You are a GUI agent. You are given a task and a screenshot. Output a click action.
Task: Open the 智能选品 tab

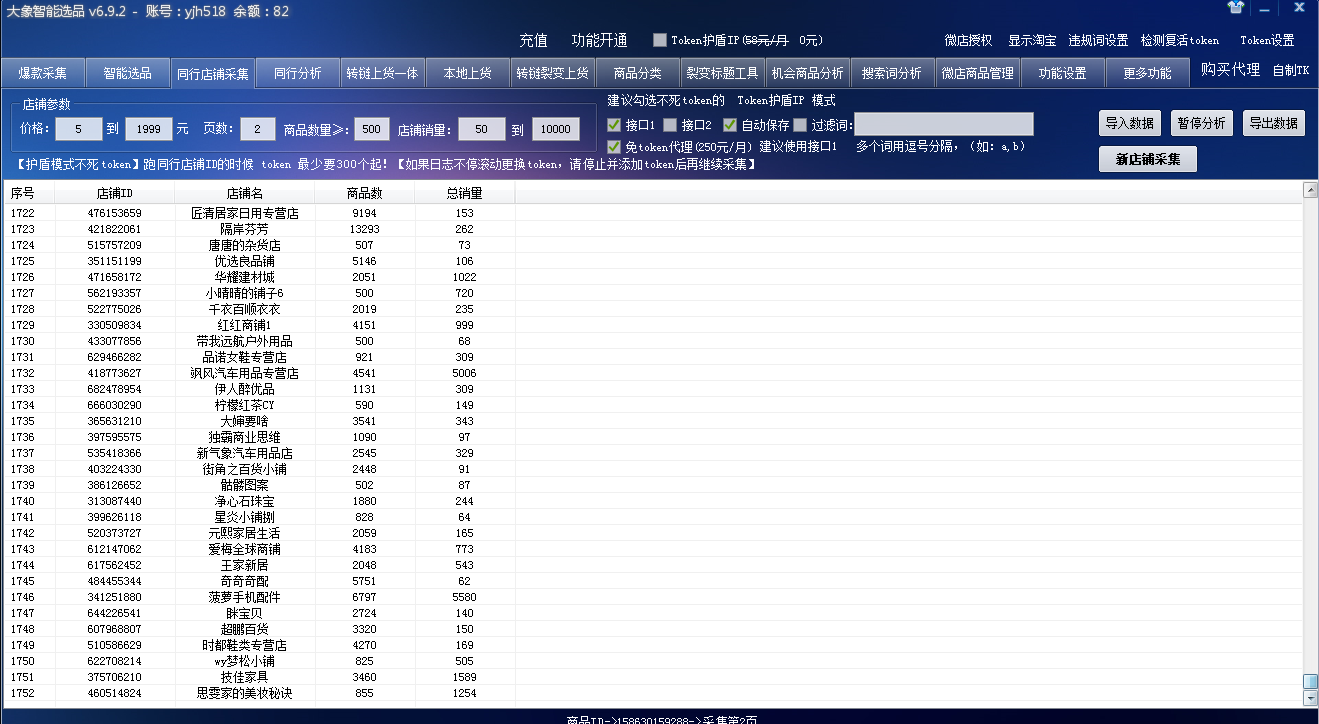tap(127, 73)
